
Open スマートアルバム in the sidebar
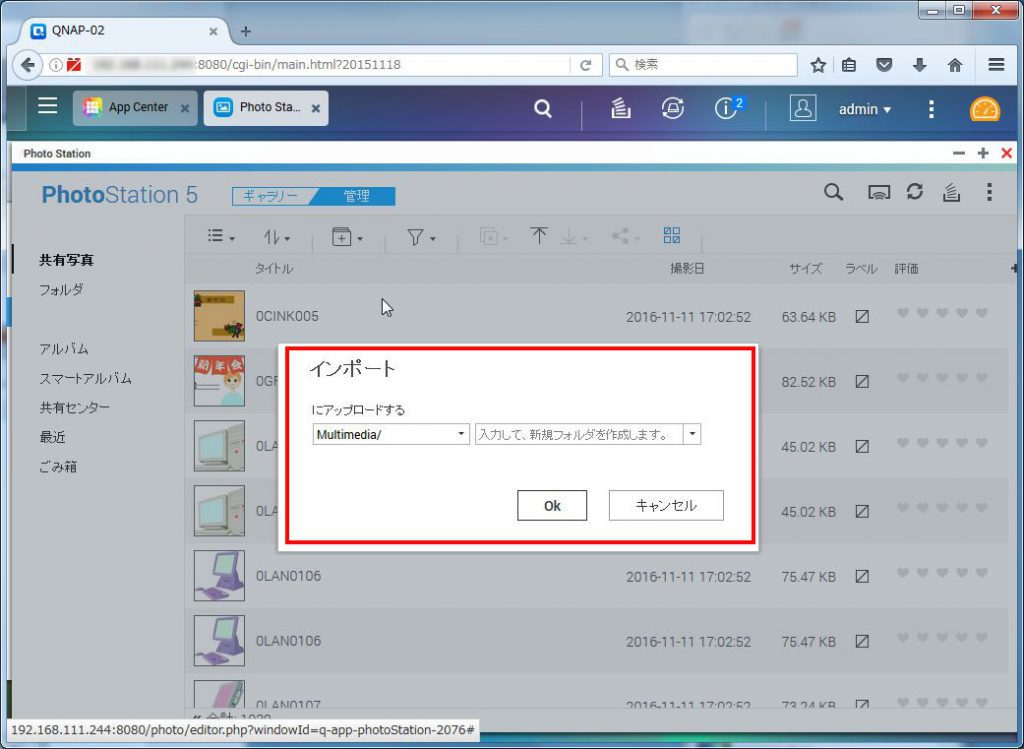click(86, 378)
